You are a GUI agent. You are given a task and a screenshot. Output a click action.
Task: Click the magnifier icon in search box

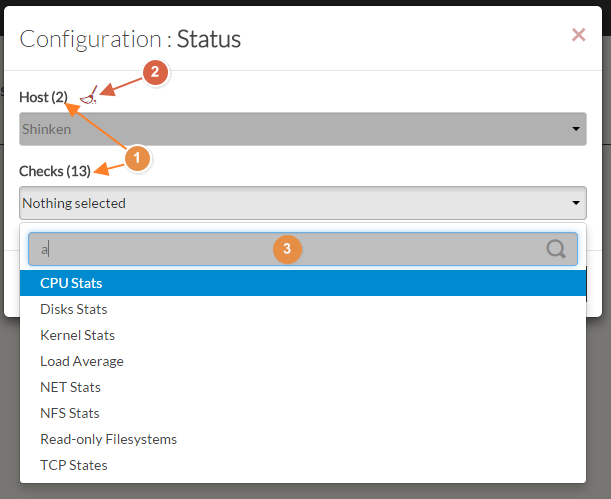click(x=556, y=249)
